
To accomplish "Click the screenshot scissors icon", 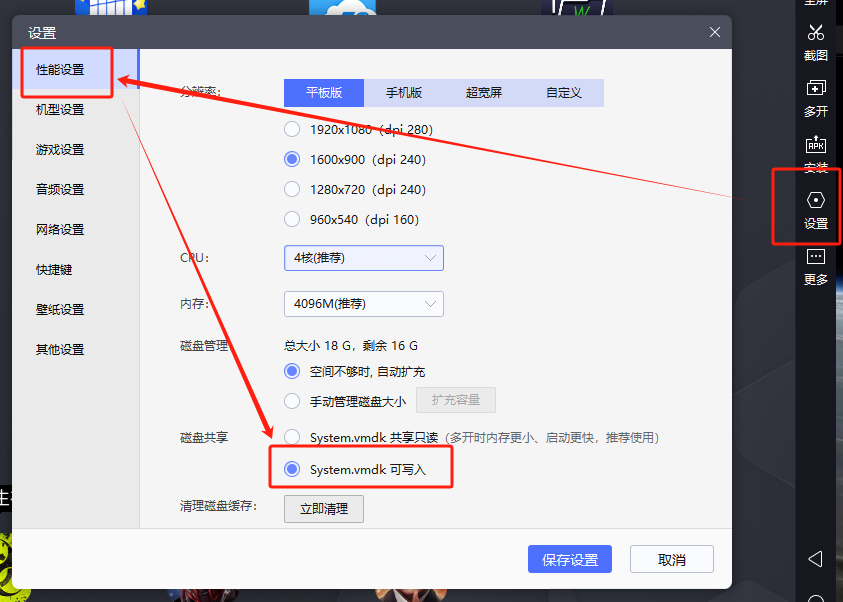I will [816, 32].
